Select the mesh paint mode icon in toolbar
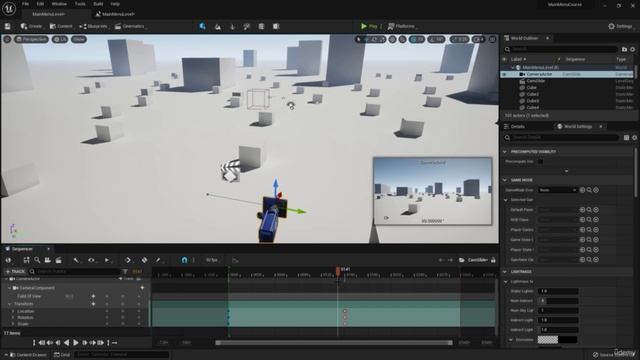This screenshot has height=360, width=640. (247, 27)
